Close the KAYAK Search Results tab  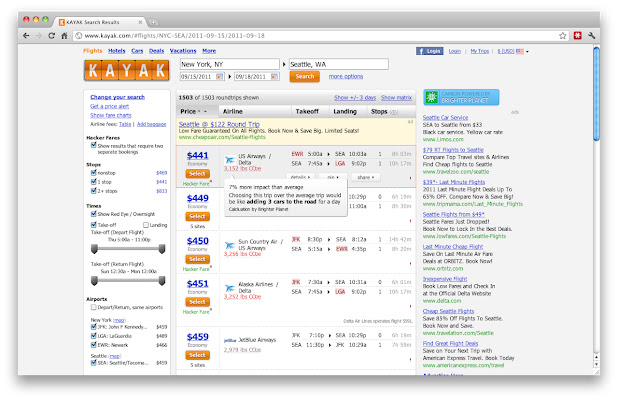coord(140,22)
